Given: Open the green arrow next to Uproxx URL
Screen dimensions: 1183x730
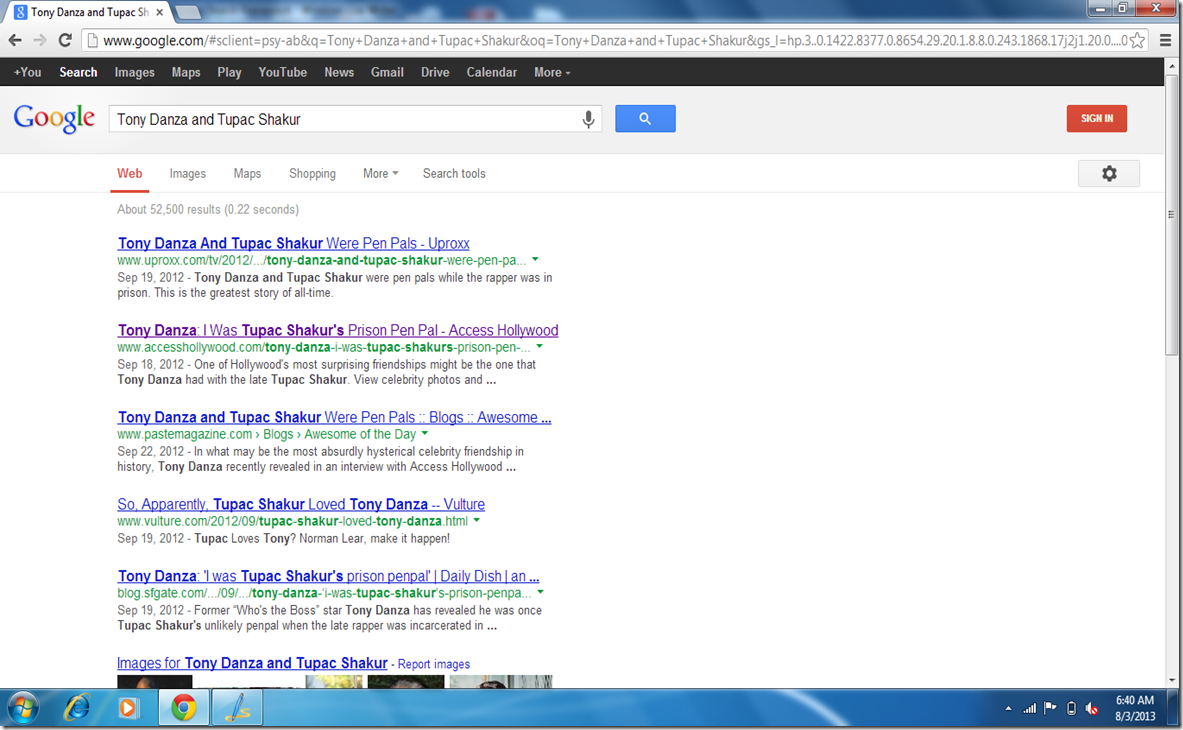Looking at the screenshot, I should click(536, 260).
